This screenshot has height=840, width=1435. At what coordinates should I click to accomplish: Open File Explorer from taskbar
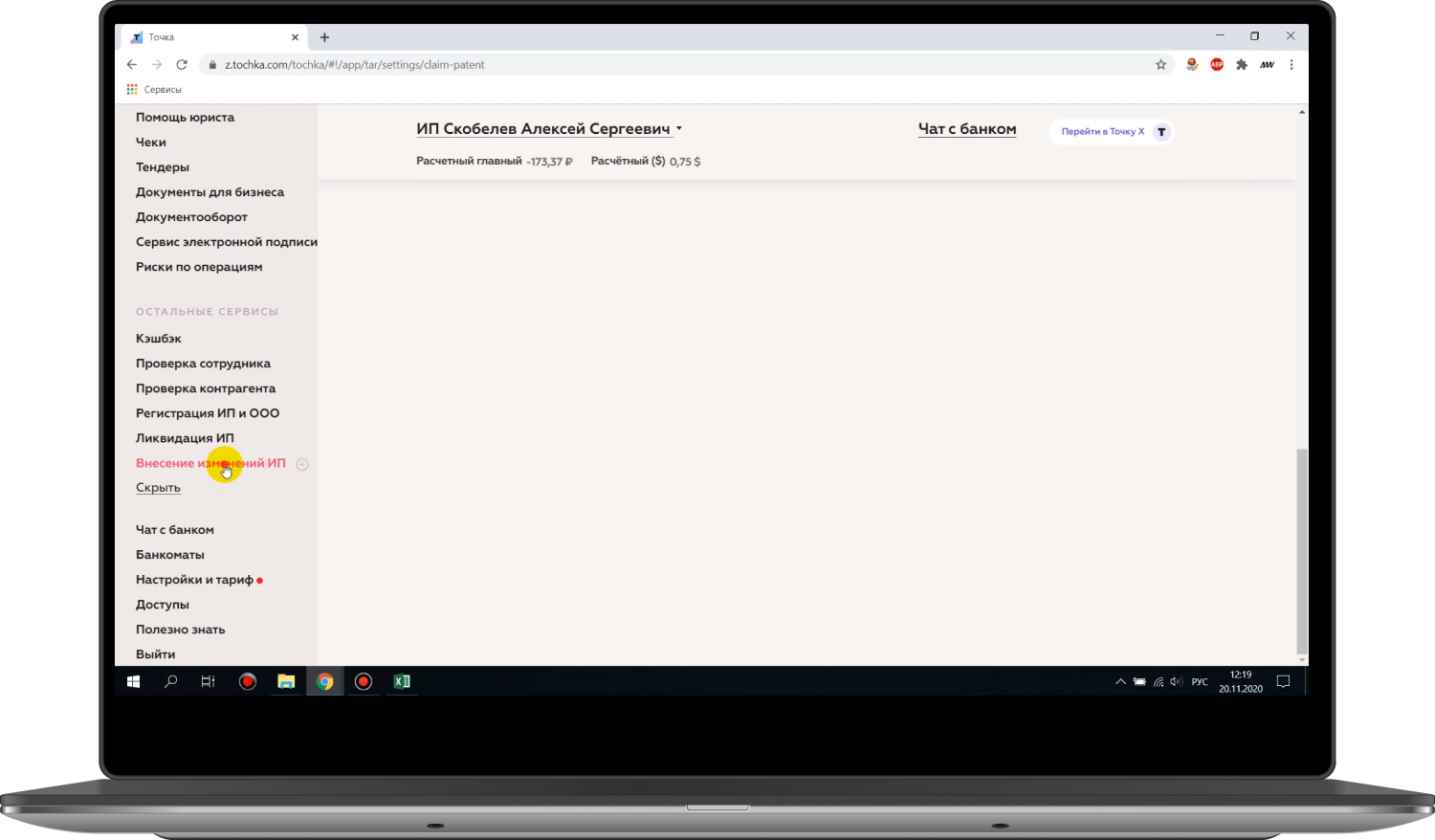click(x=286, y=681)
